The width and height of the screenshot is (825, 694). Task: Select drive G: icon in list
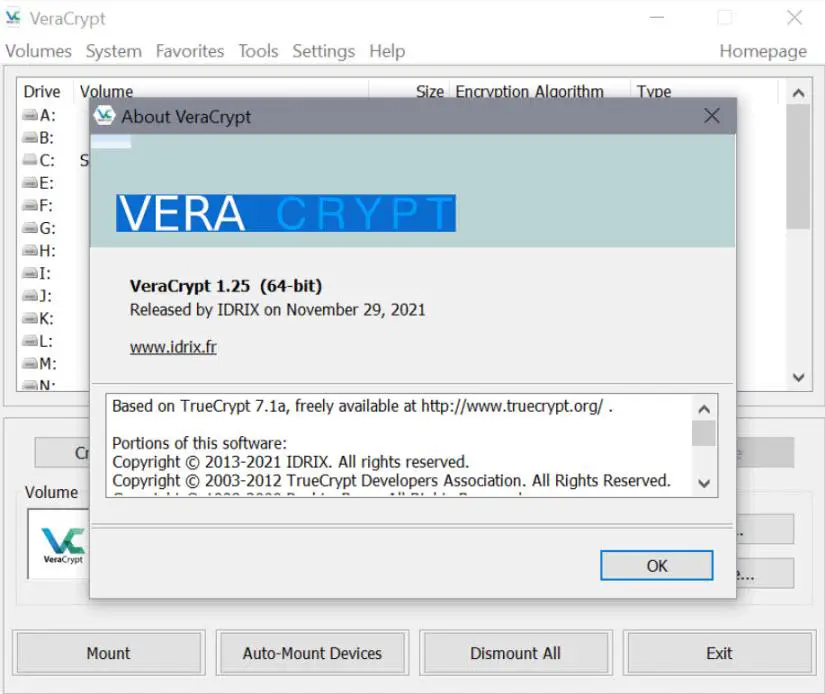click(30, 228)
